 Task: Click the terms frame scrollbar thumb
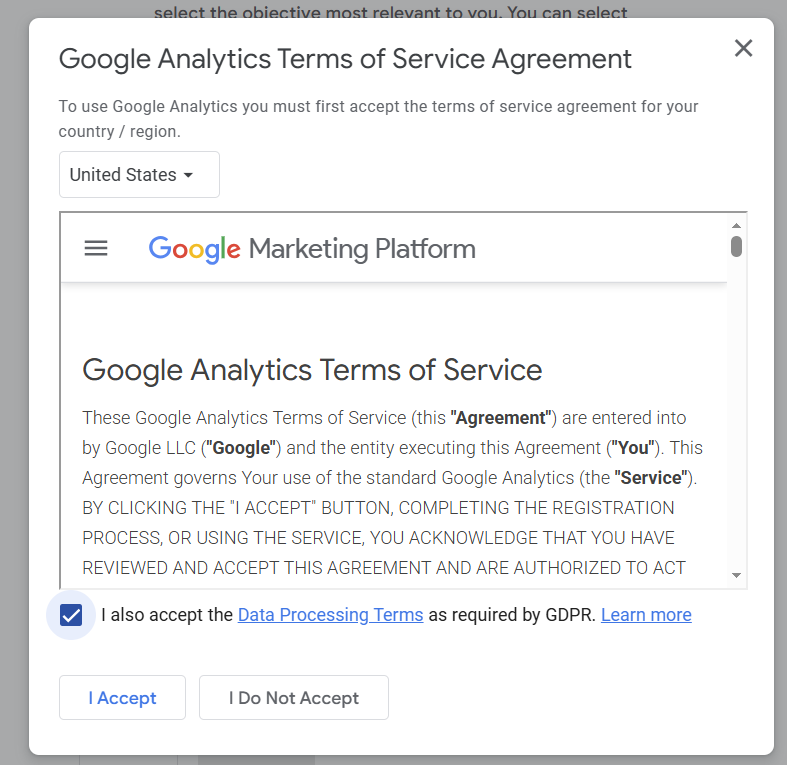pos(736,246)
